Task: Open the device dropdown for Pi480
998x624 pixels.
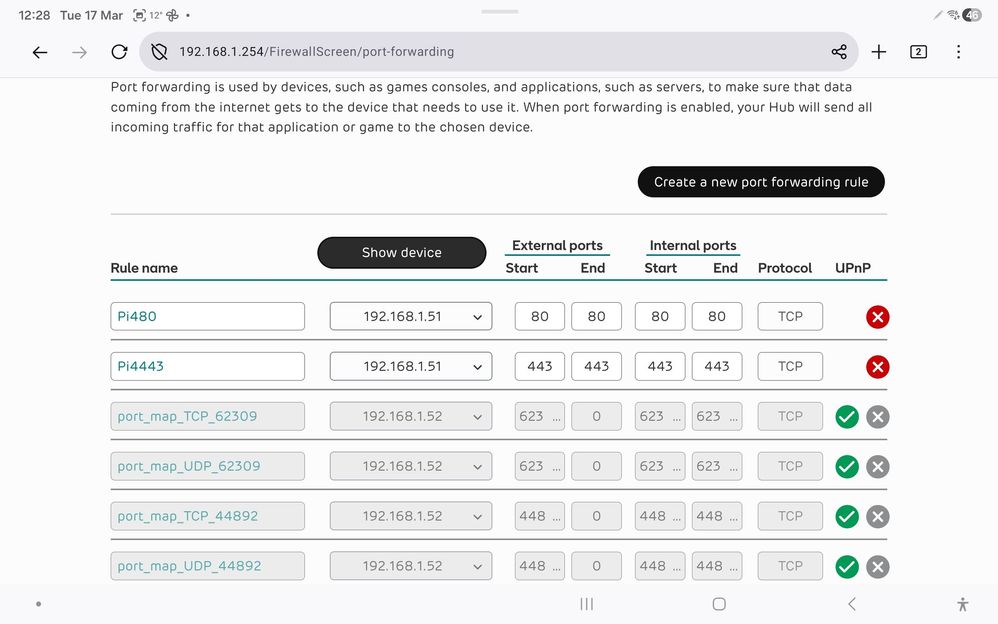Action: pos(410,315)
